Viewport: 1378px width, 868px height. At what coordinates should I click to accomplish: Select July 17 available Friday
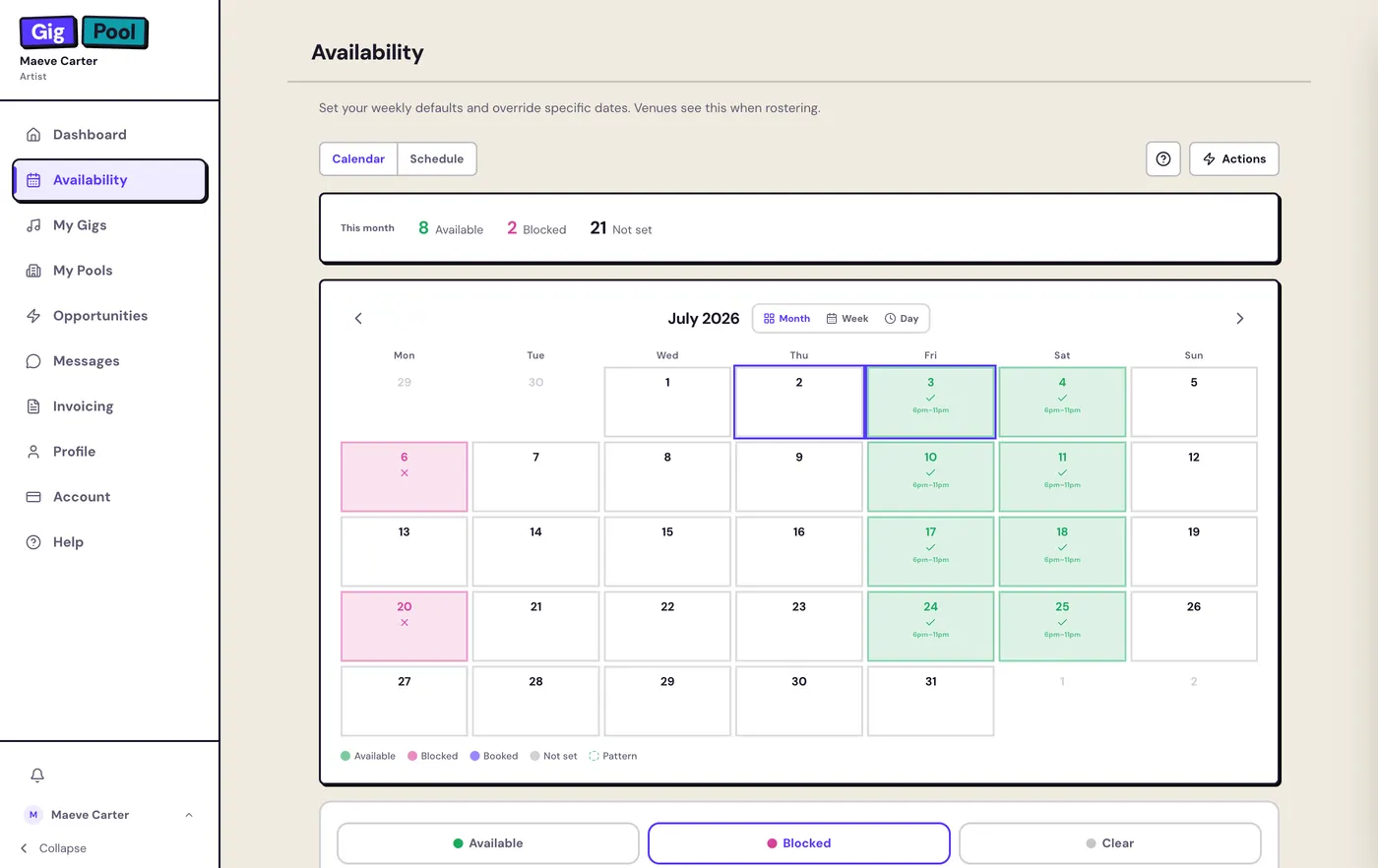point(931,551)
